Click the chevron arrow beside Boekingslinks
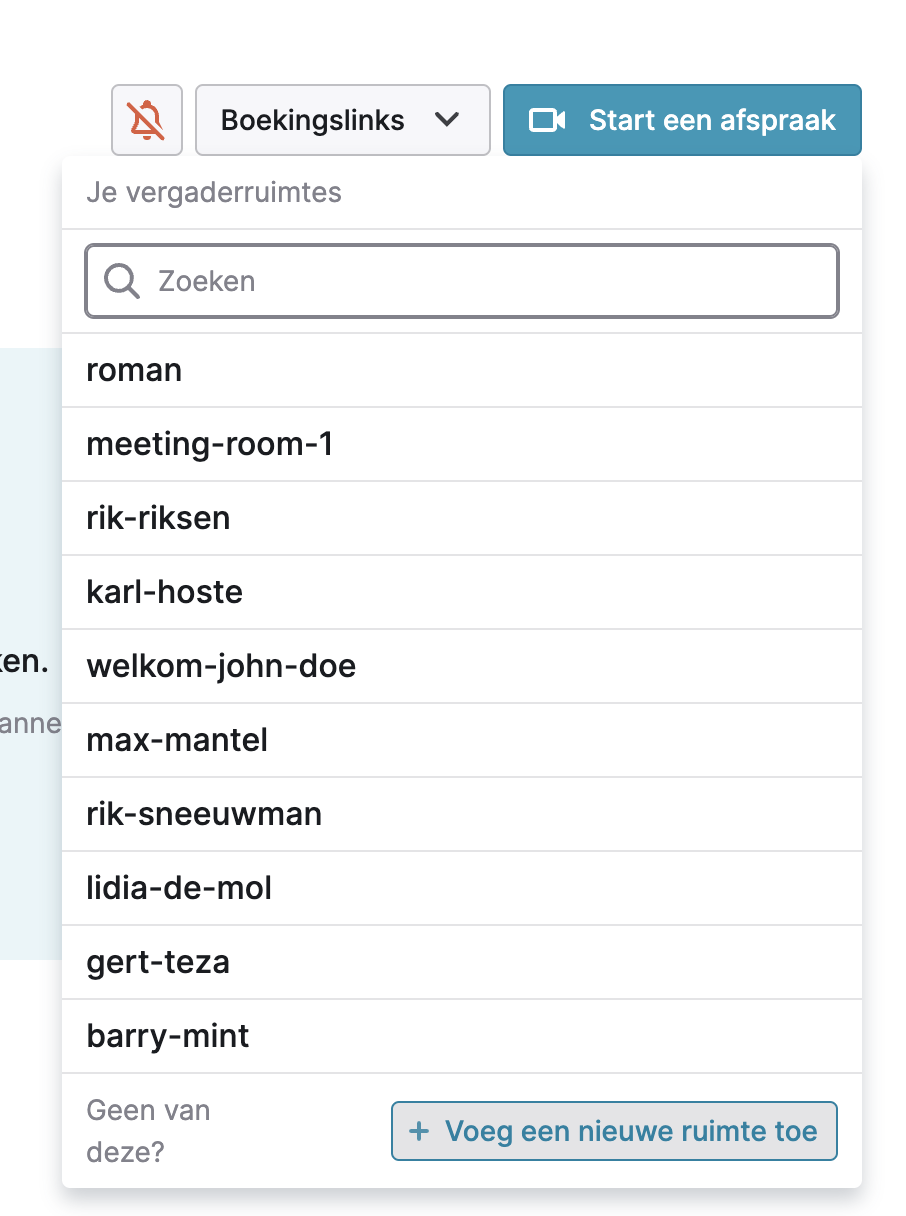 tap(447, 120)
